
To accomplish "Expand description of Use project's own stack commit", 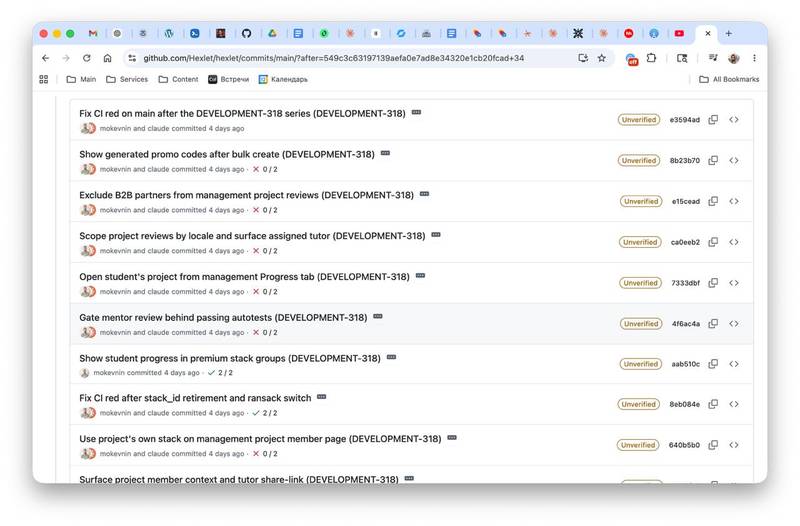I will (x=452, y=438).
